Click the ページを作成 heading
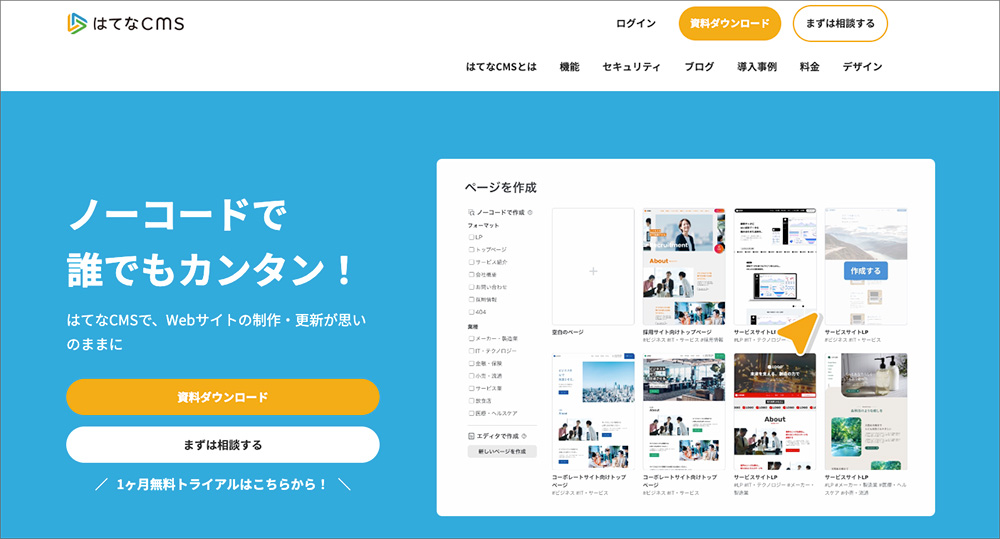Viewport: 1000px width, 539px height. [501, 188]
